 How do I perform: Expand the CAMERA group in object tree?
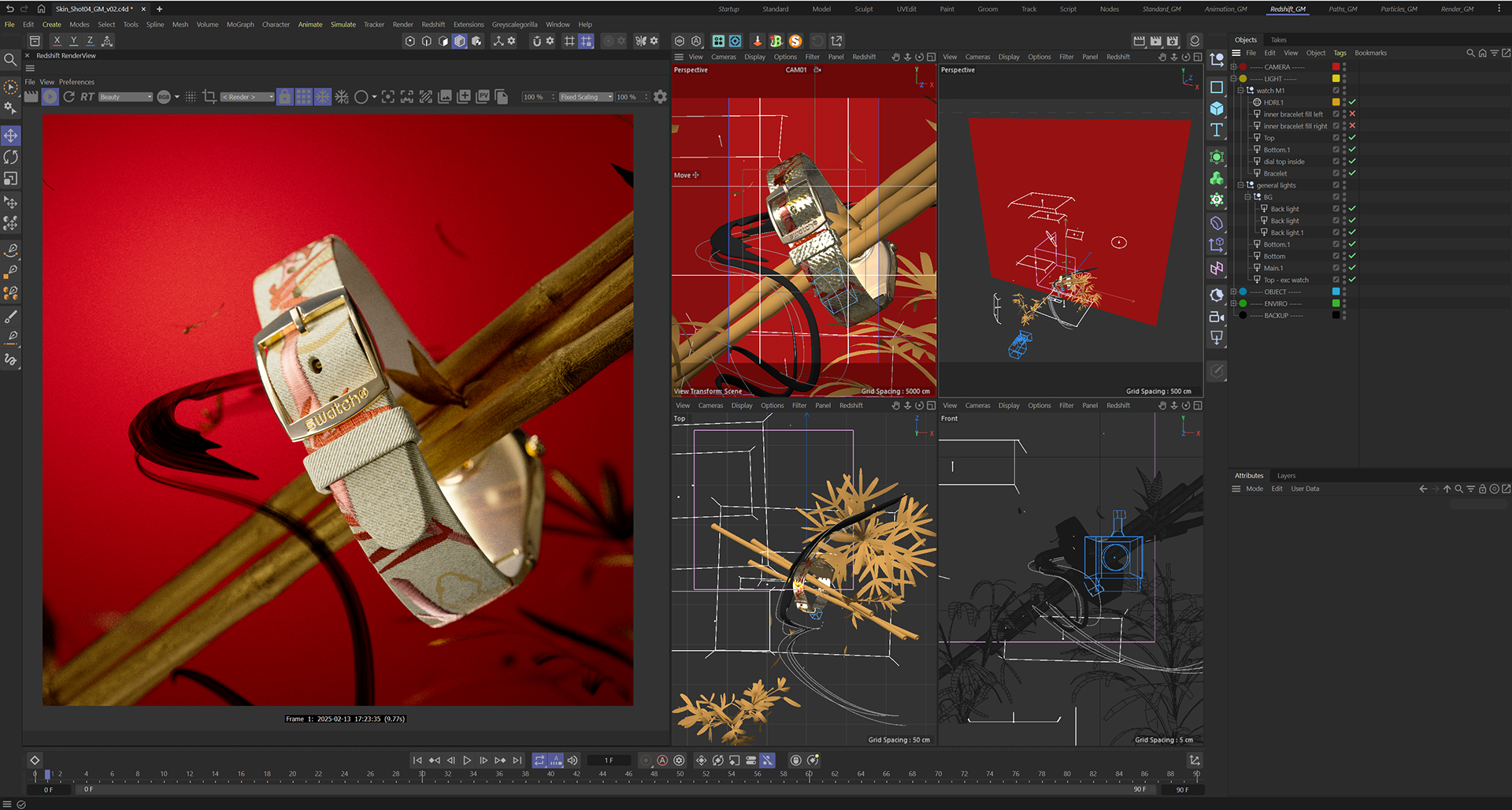(x=1233, y=67)
